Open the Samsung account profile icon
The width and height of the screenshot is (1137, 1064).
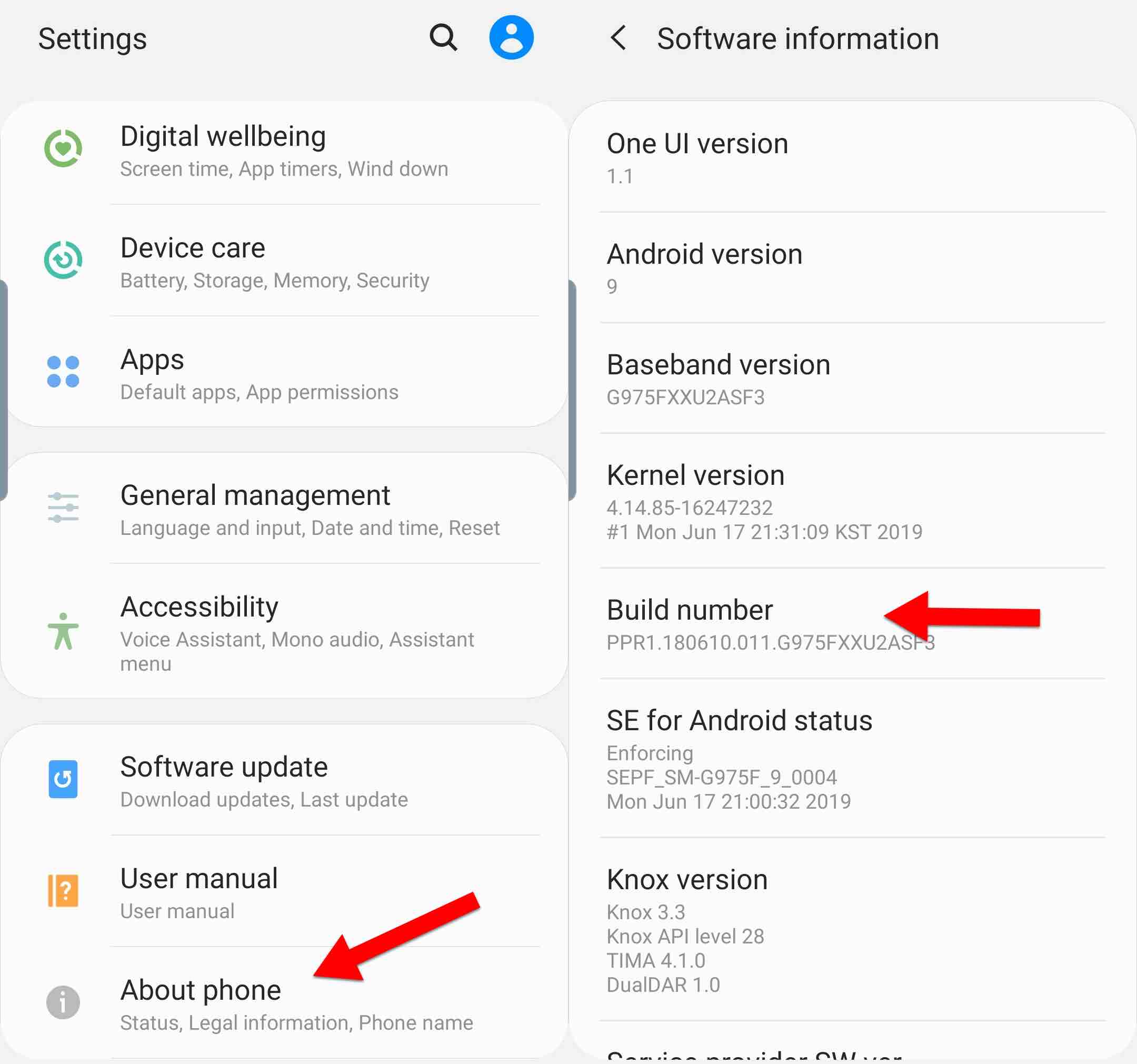[511, 38]
